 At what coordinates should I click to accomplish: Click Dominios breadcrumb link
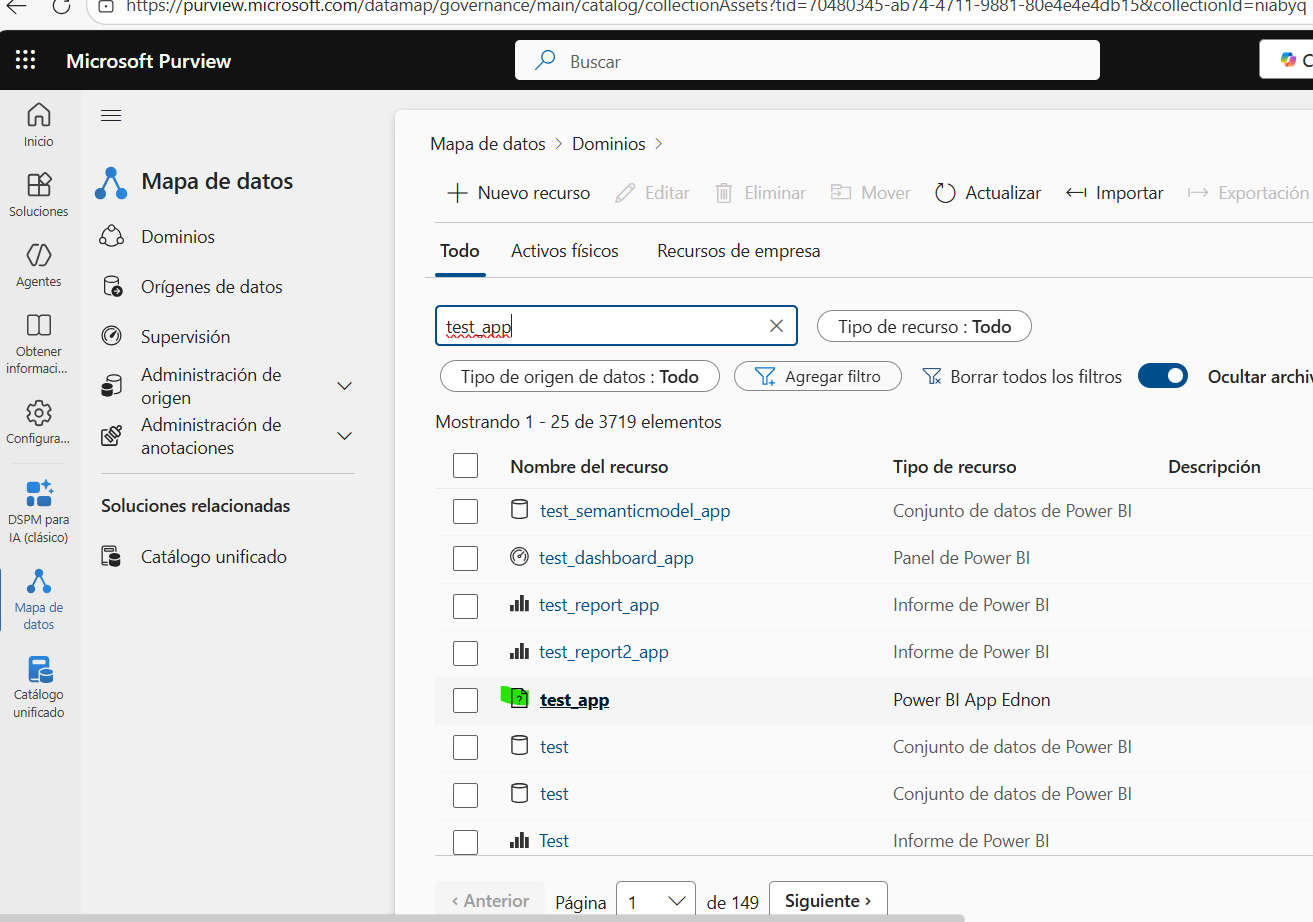coord(609,144)
